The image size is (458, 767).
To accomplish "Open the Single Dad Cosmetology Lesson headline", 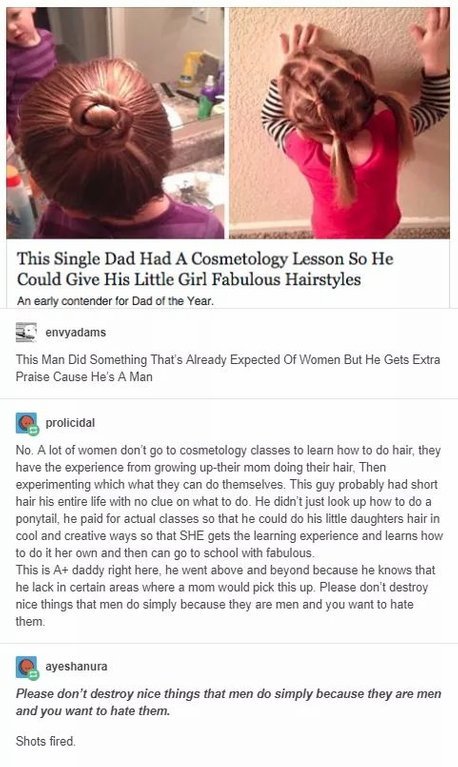I will tap(205, 269).
